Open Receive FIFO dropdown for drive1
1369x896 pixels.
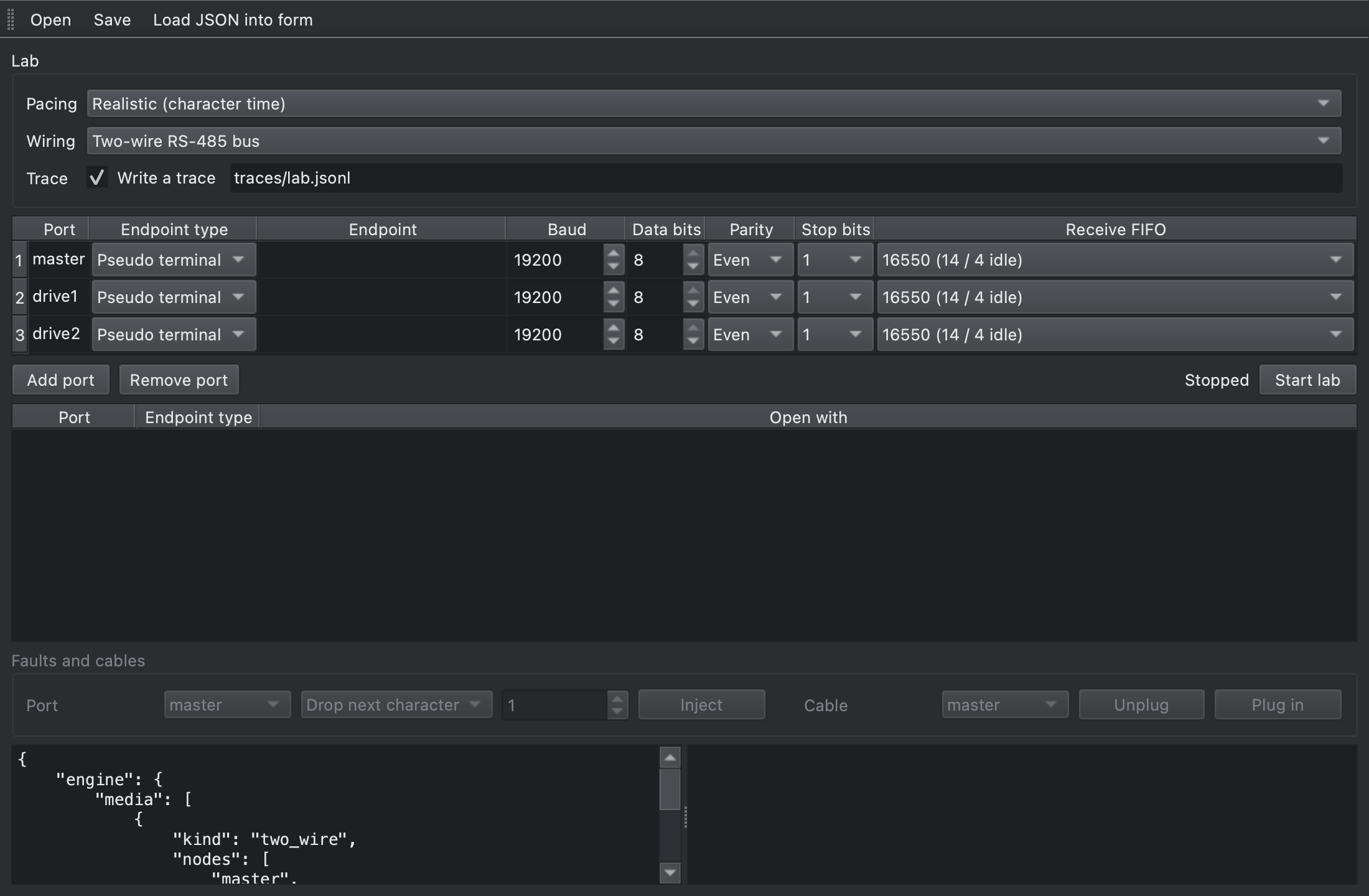tap(1115, 297)
